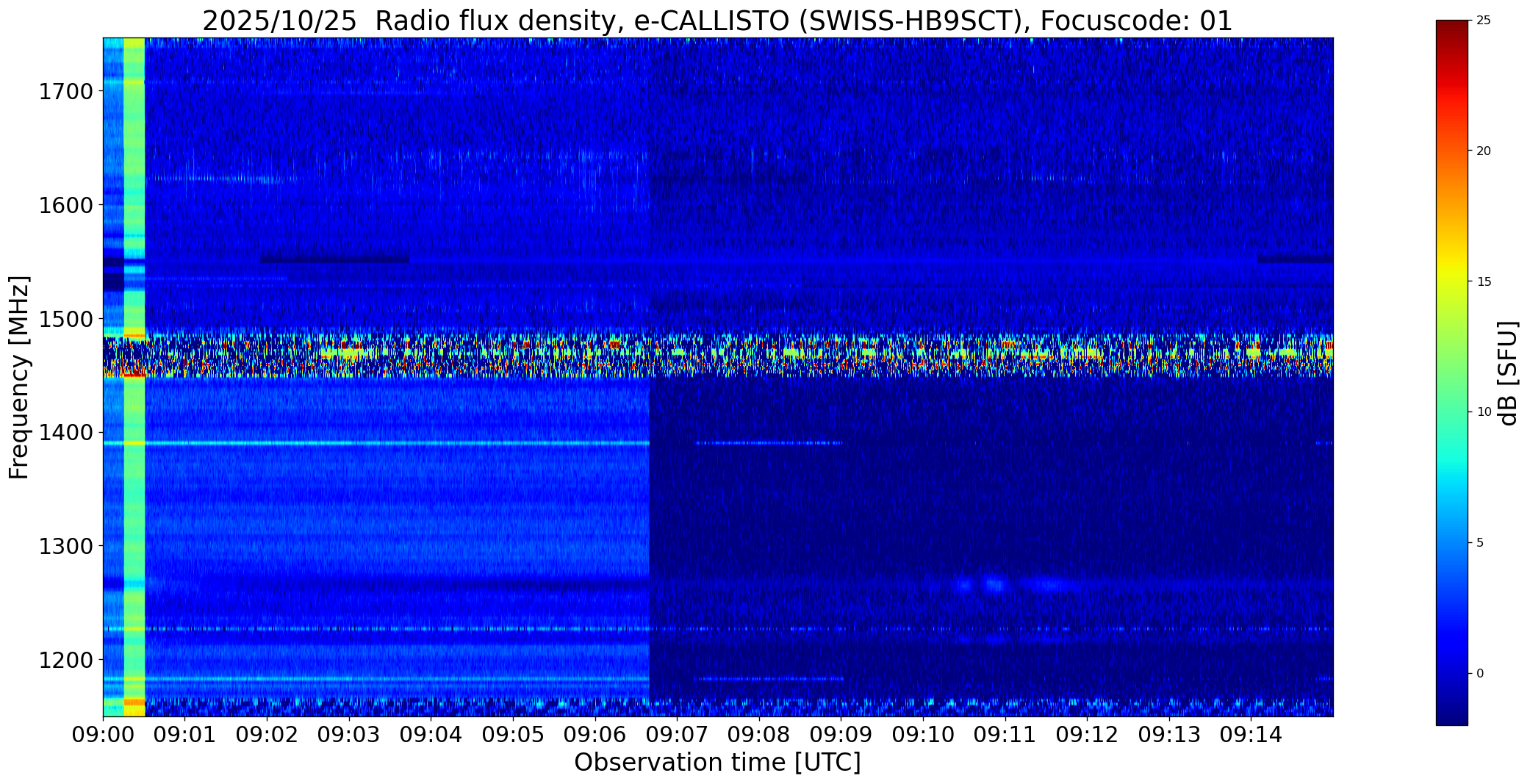The image size is (1530, 784).
Task: Select the 1500 frequency tick label
Action: tap(65, 319)
